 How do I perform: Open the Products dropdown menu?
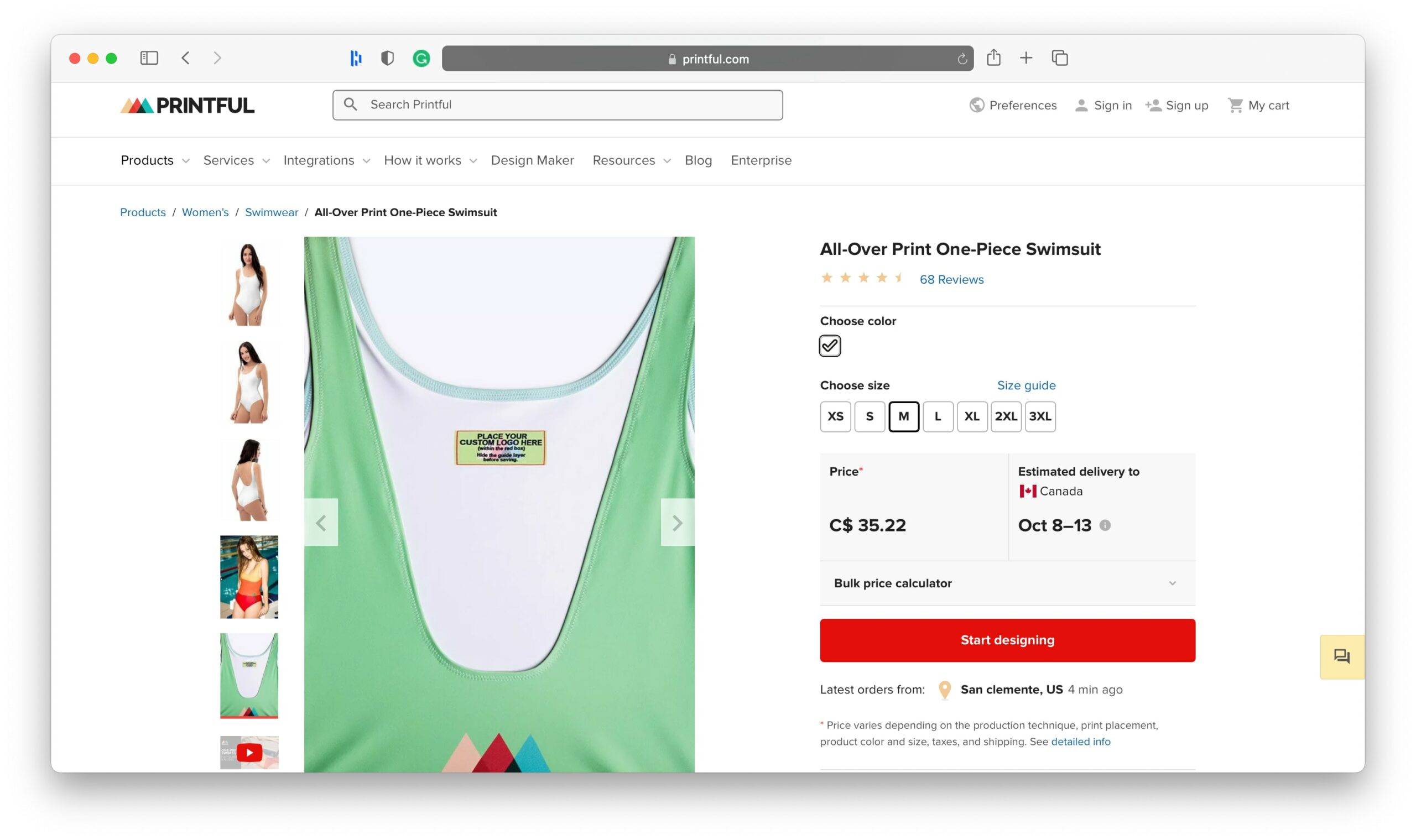coord(154,160)
